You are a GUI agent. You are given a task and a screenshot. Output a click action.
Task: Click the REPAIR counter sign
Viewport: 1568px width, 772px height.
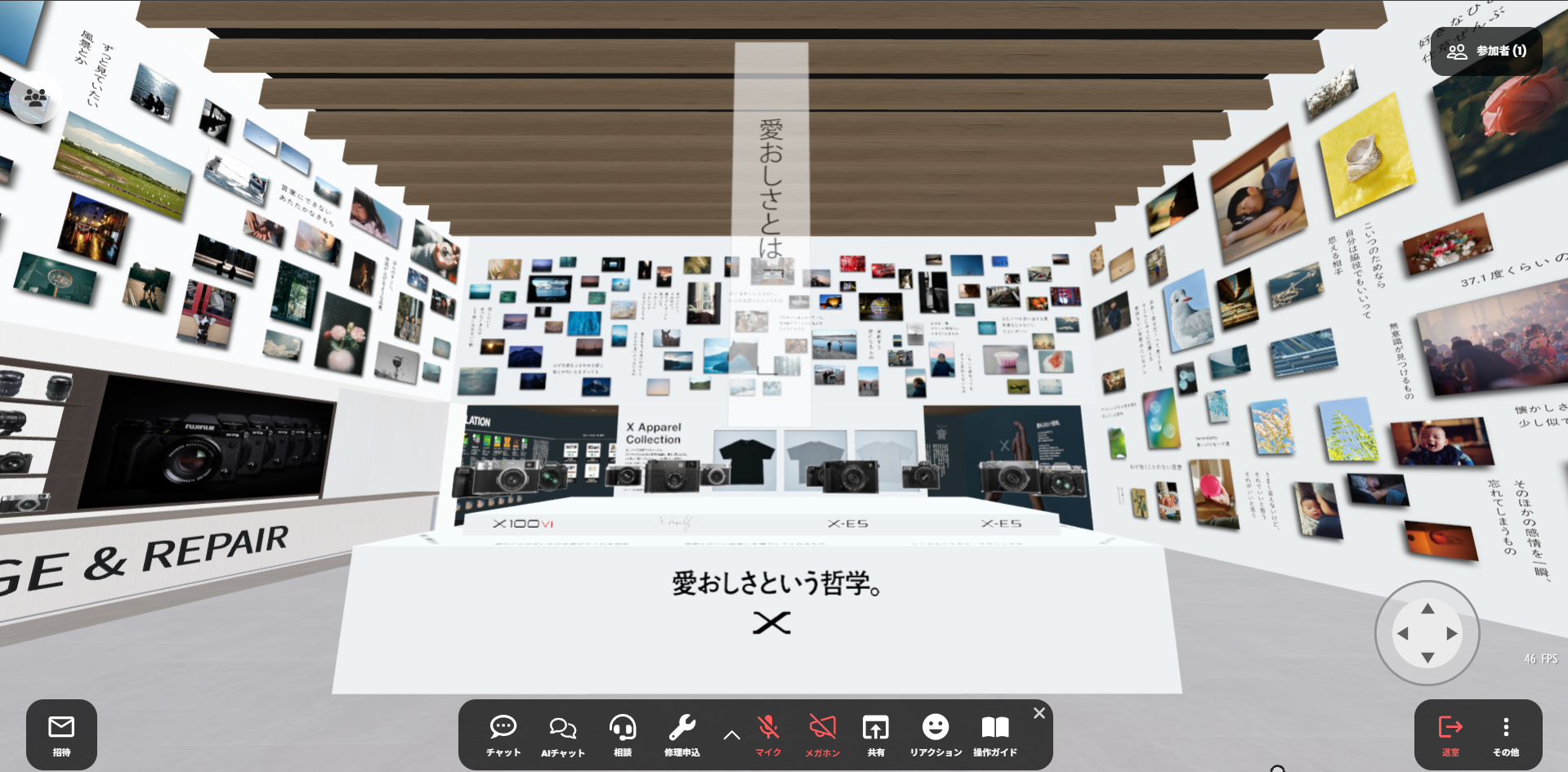coord(215,549)
